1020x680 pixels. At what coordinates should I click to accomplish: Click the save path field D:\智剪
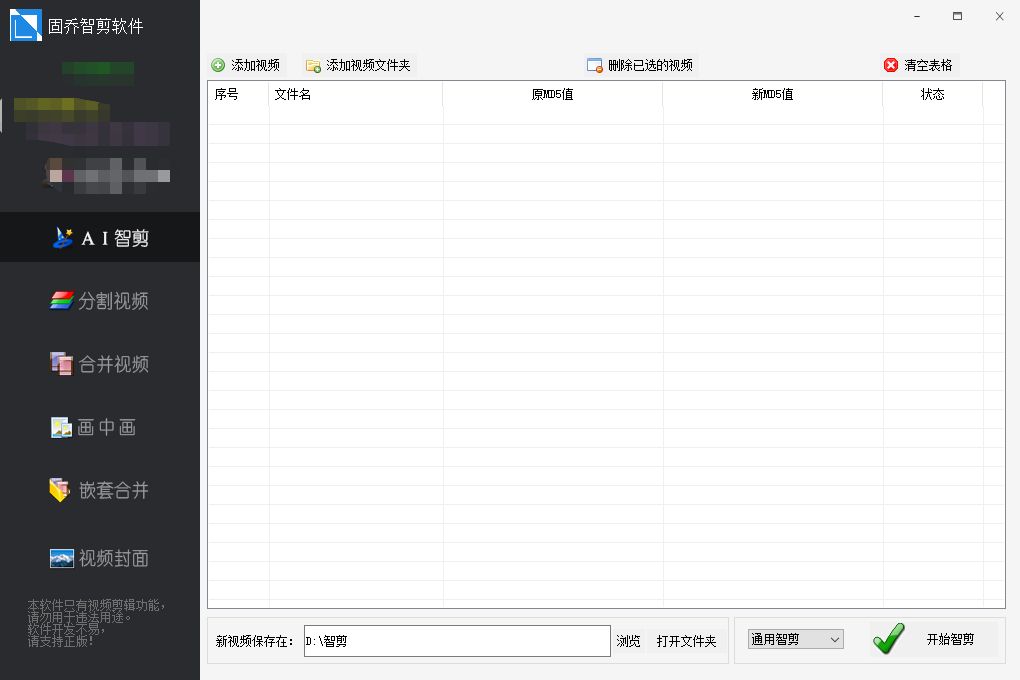click(457, 641)
